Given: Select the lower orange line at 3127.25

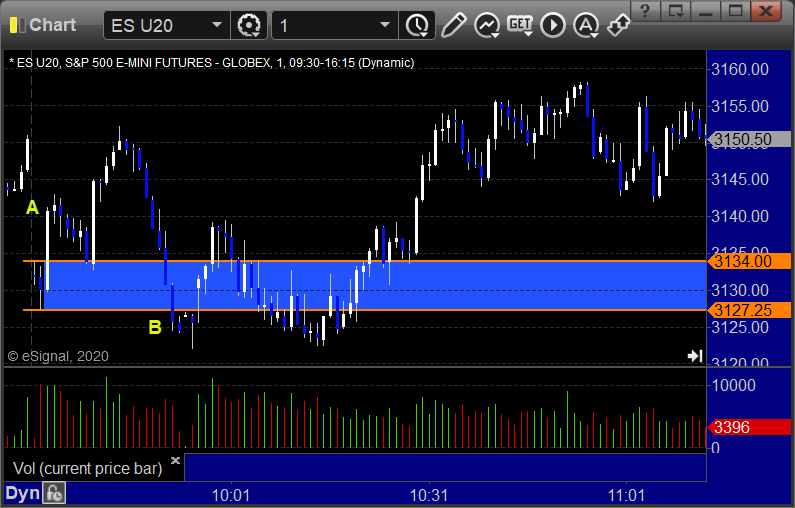Looking at the screenshot, I should (365, 310).
